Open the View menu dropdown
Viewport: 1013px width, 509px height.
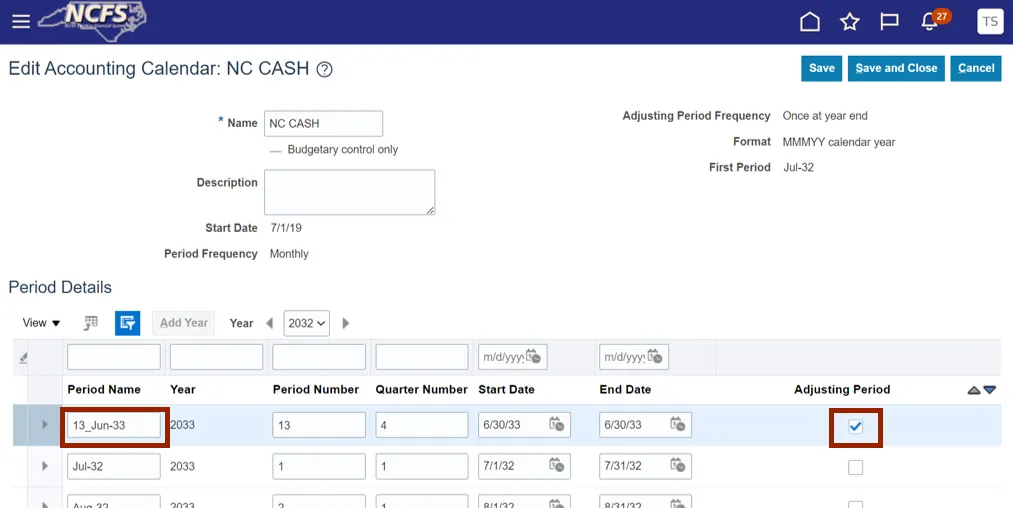click(x=41, y=323)
